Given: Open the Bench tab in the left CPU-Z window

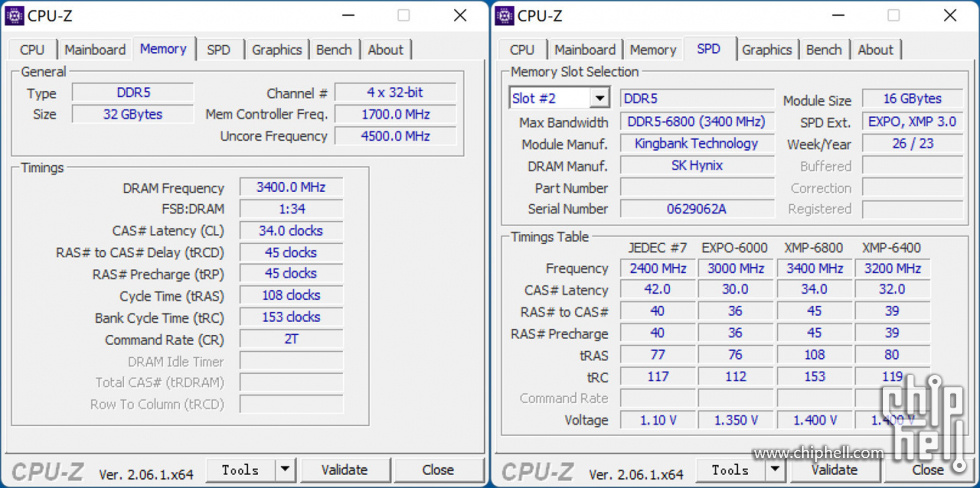Looking at the screenshot, I should coord(334,50).
